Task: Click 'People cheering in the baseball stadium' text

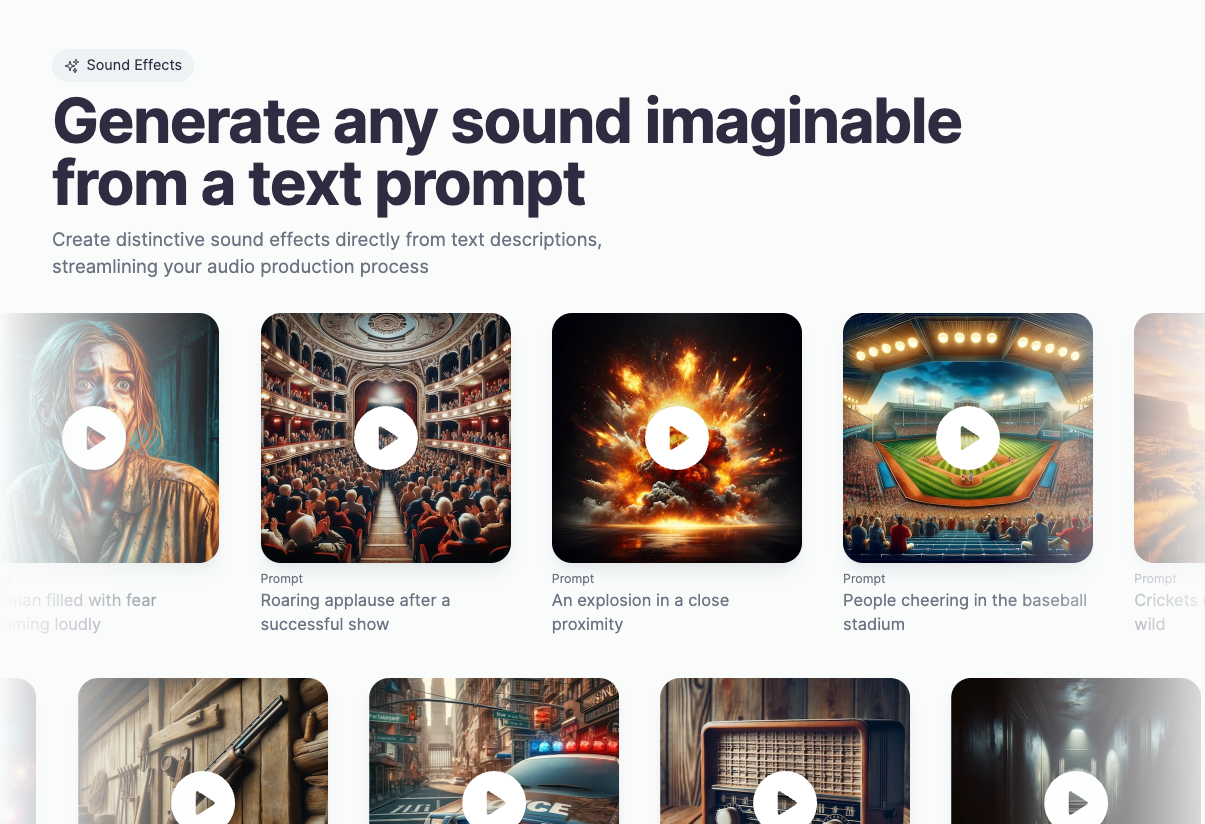Action: (x=965, y=612)
